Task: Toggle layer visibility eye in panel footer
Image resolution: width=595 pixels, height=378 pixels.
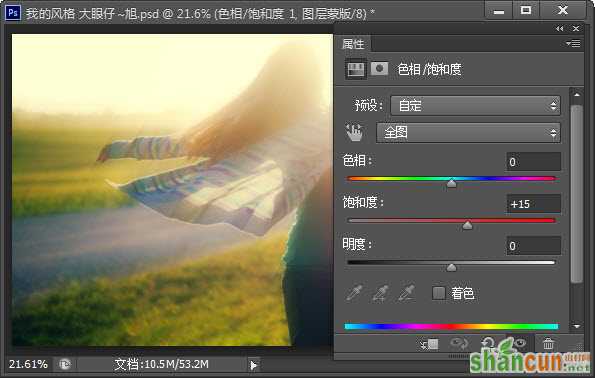Action: pos(520,343)
